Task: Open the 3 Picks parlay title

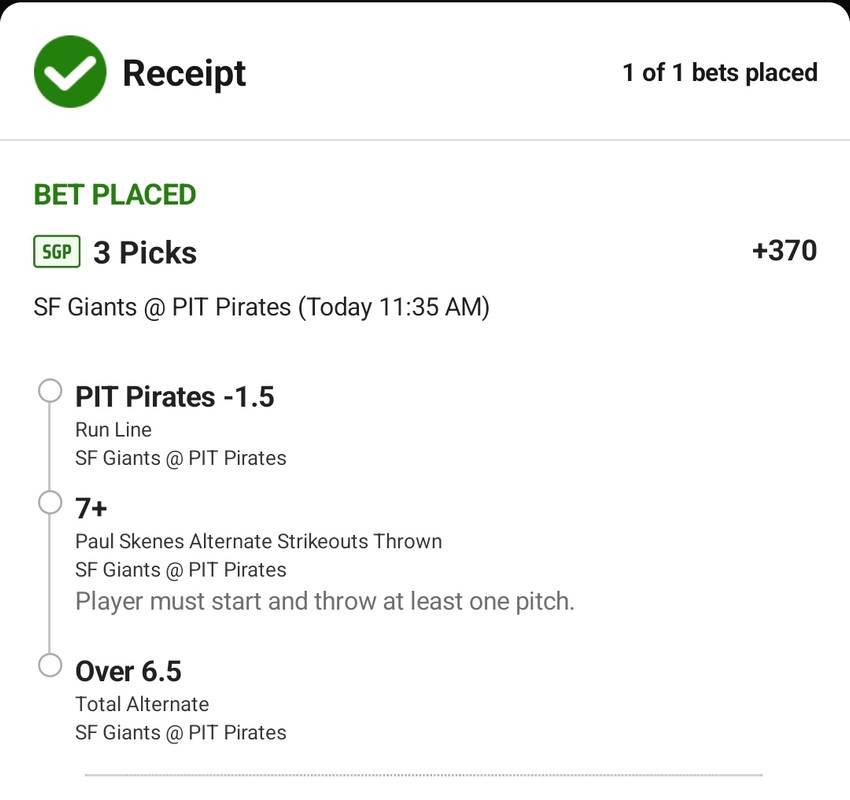Action: (x=145, y=253)
